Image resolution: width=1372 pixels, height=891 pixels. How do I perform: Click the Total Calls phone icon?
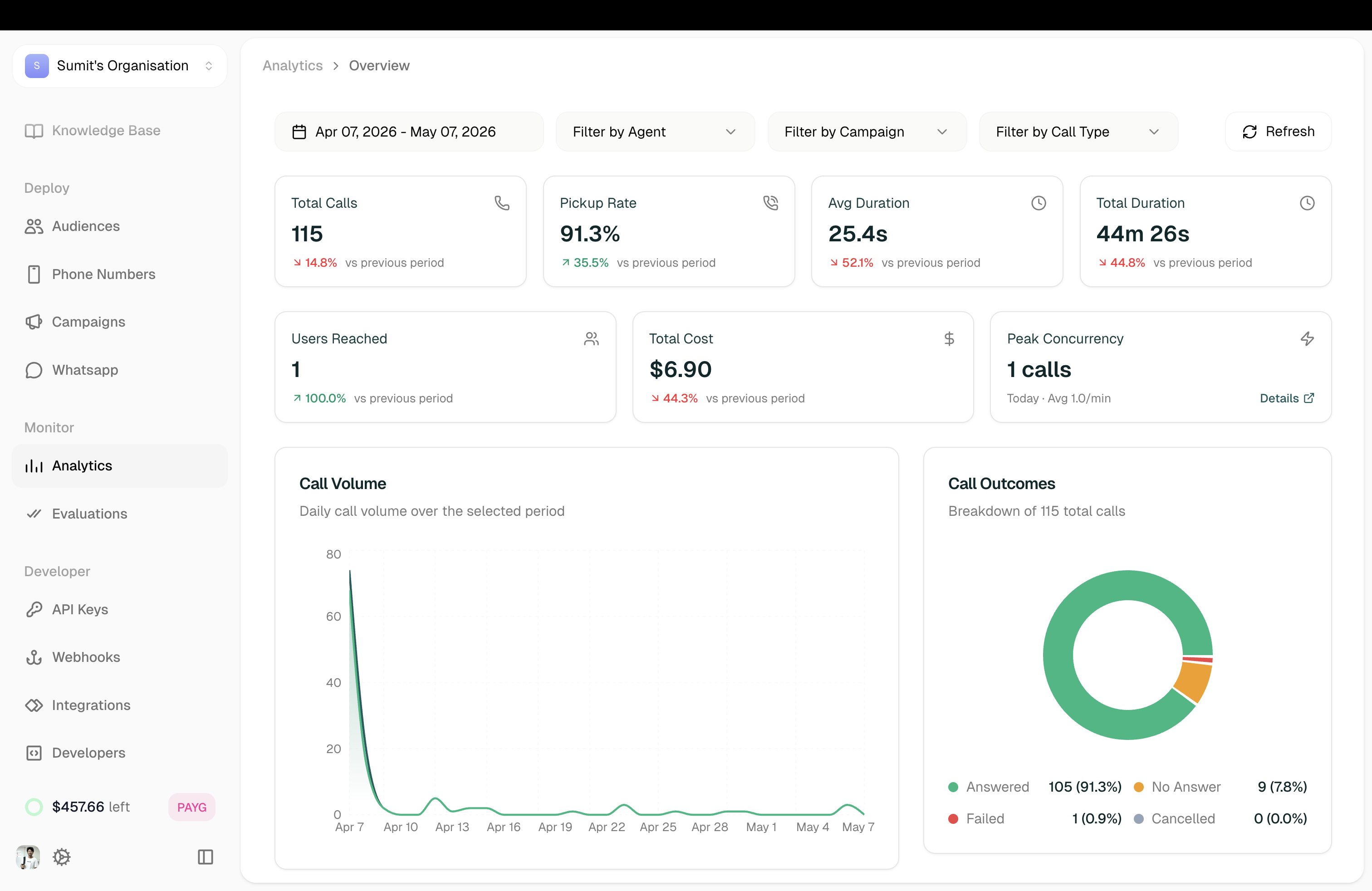click(x=502, y=203)
